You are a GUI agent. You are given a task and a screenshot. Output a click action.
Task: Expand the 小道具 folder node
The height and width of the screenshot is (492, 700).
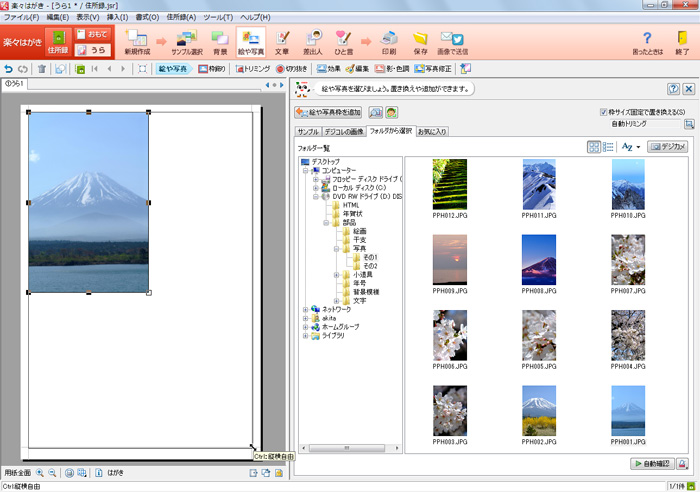click(337, 274)
